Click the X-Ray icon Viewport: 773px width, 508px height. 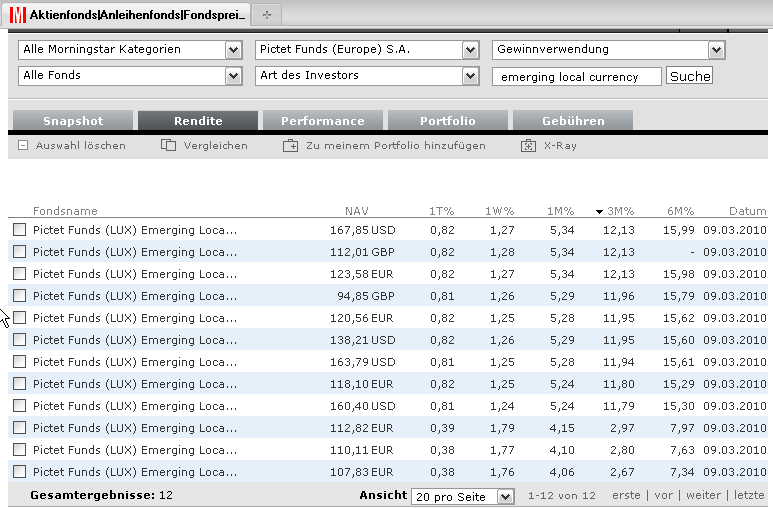[528, 145]
